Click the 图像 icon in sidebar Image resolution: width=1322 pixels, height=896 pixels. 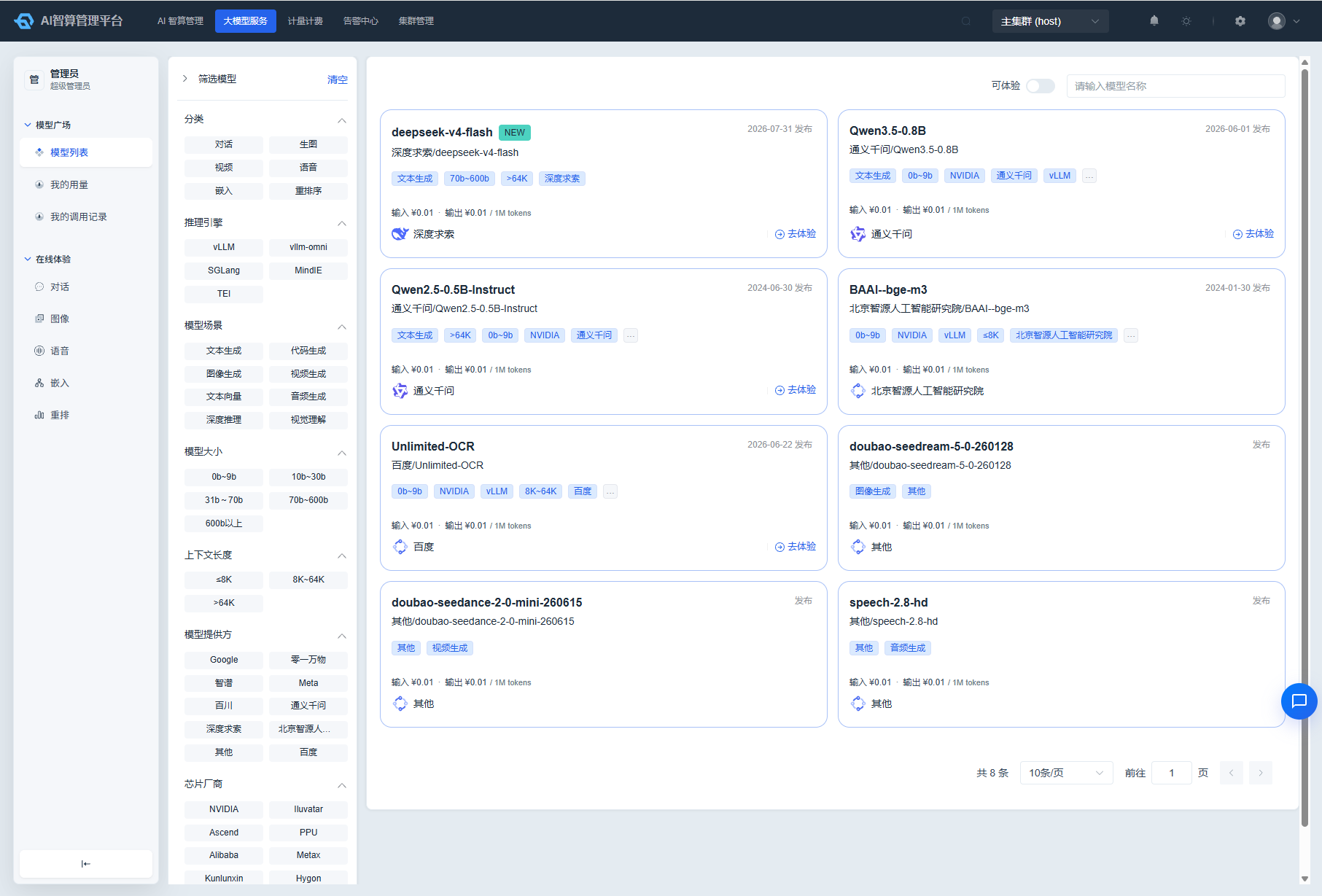39,319
